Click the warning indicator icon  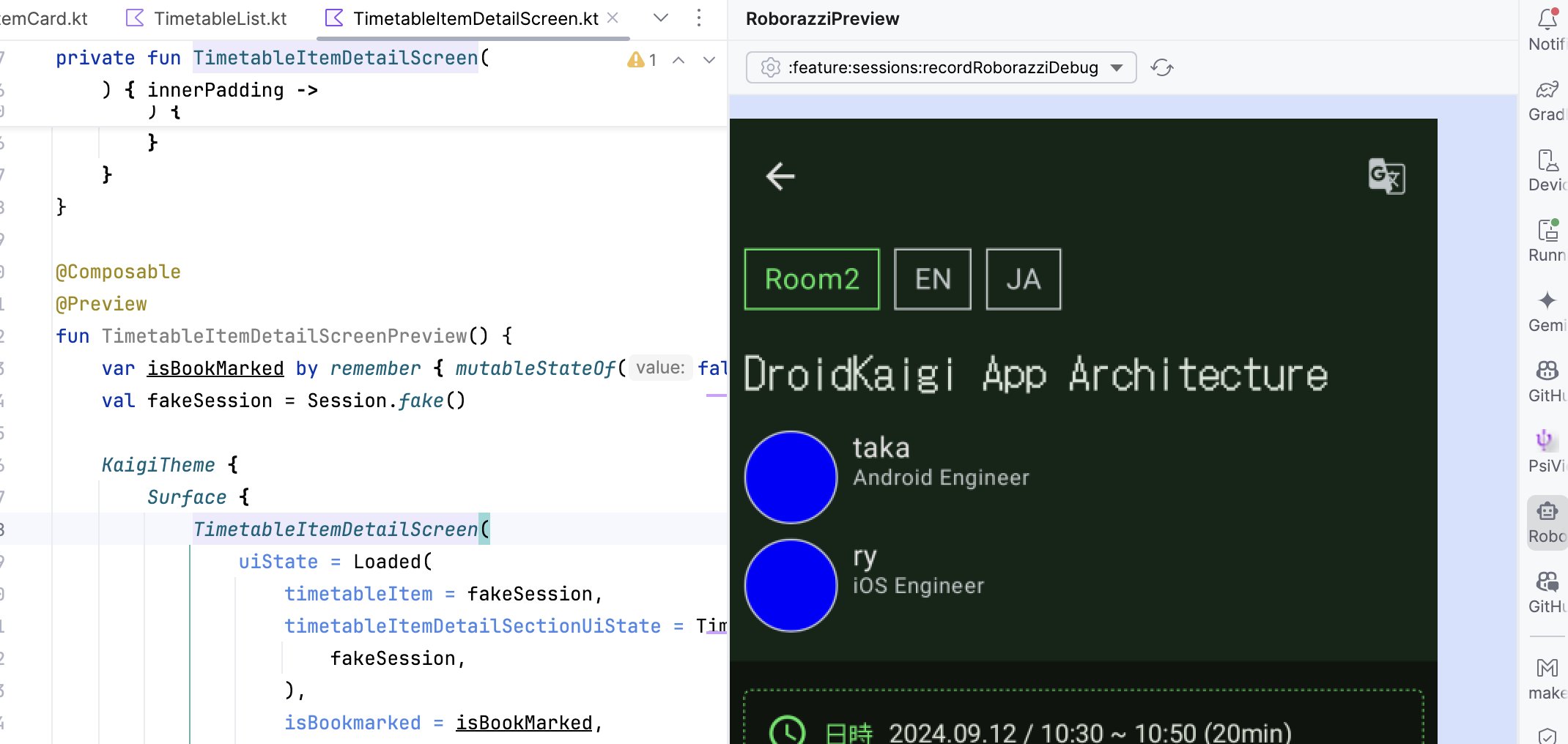click(x=635, y=60)
